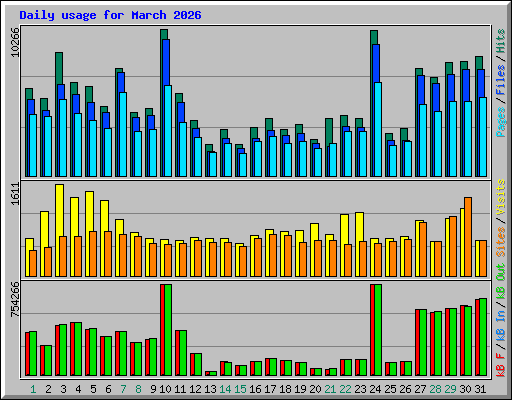This screenshot has height=400, width=512.
Task: Select weekend day 14 label
Action: [225, 389]
